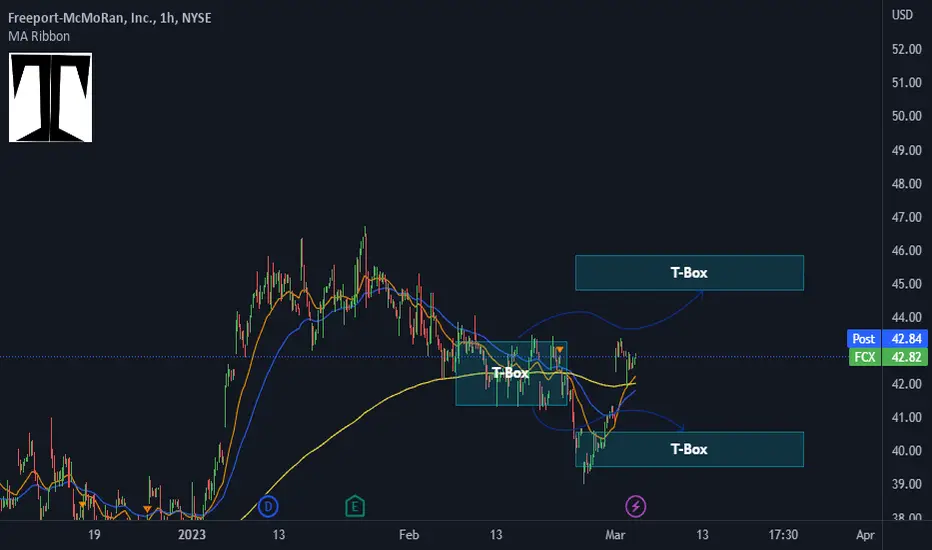The height and width of the screenshot is (550, 932).
Task: Click 40.00 on the price axis
Action: [906, 451]
